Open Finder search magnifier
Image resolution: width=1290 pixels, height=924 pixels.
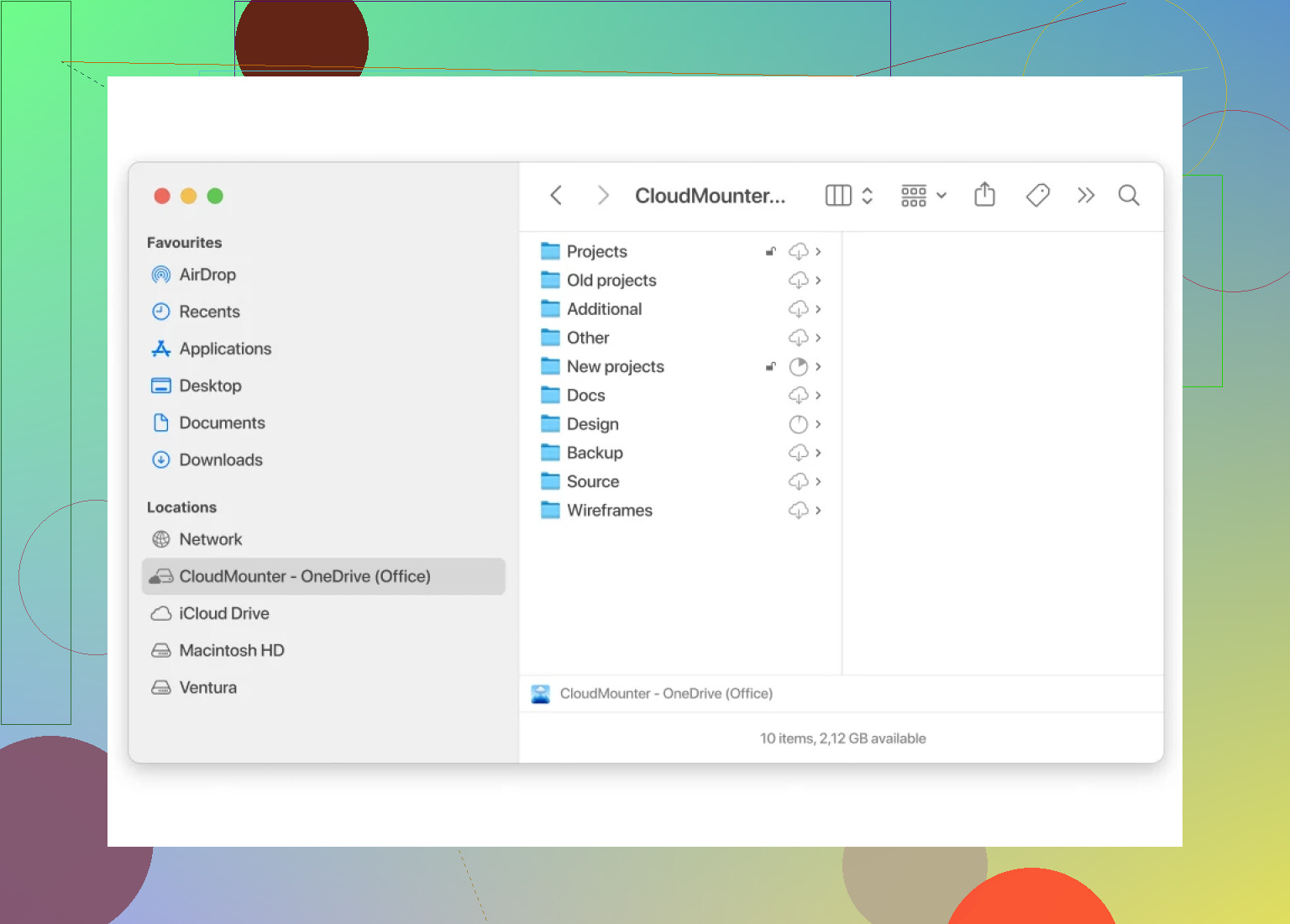click(x=1129, y=196)
